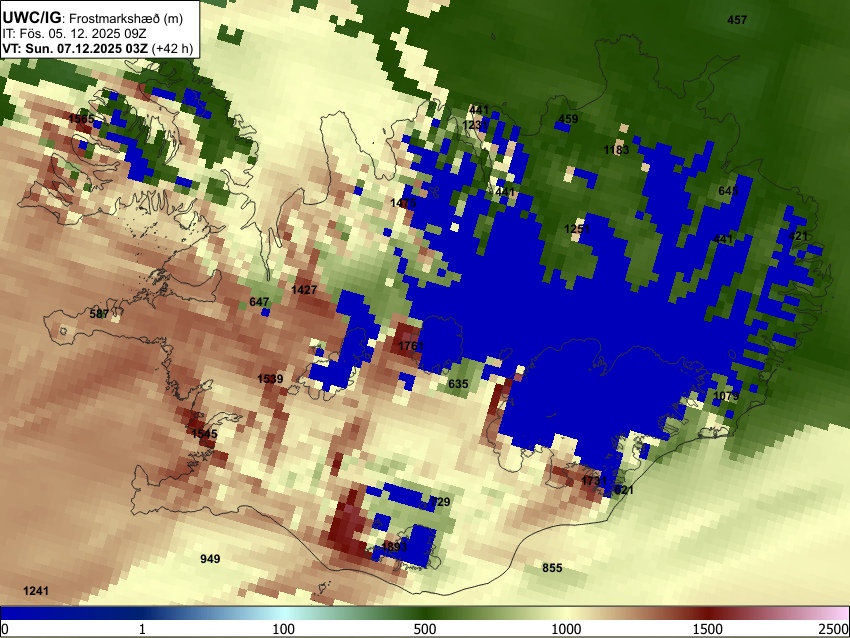850x638 pixels.
Task: Click the Frostmarkshæð (m) label
Action: (x=126, y=18)
